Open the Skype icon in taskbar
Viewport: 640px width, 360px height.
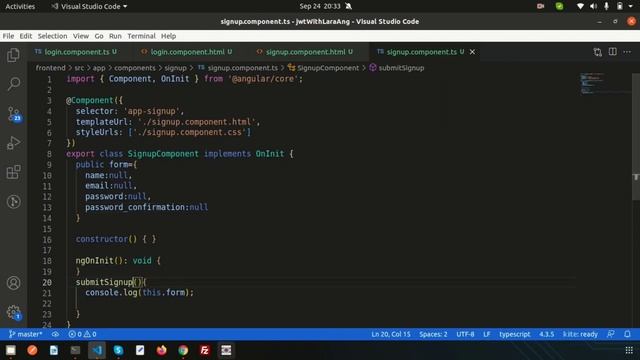point(118,350)
